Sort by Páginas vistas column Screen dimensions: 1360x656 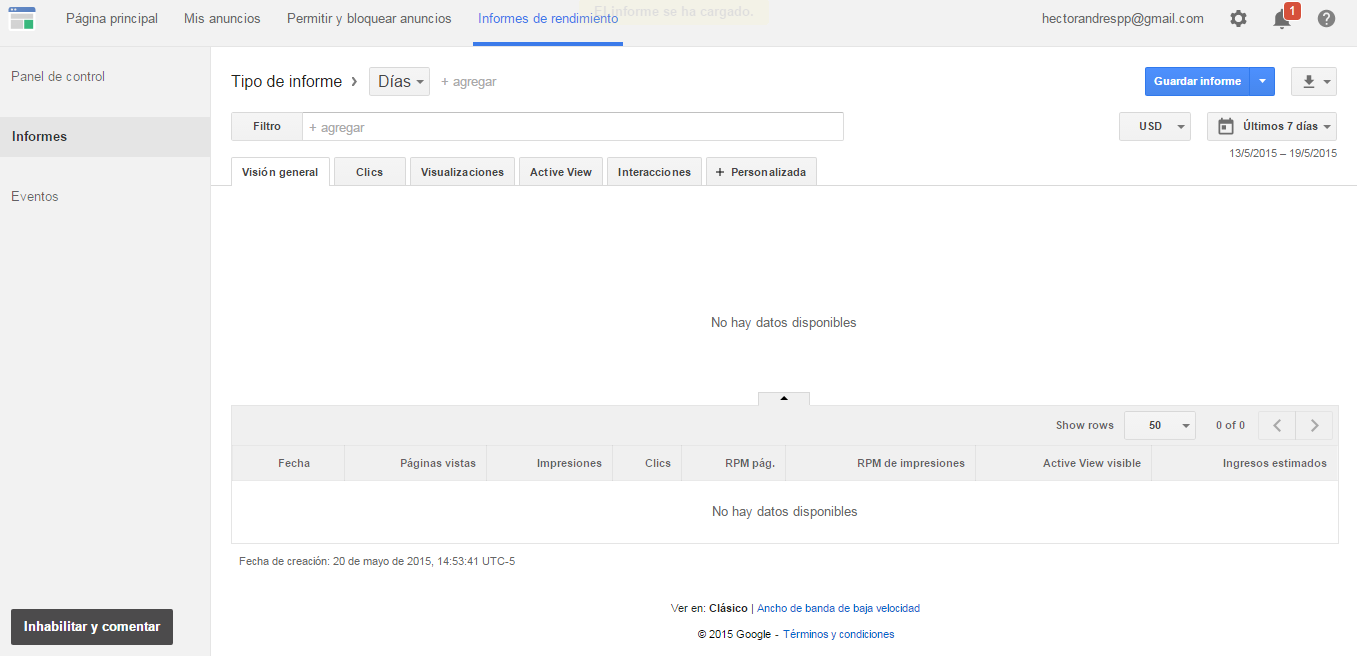click(x=438, y=463)
